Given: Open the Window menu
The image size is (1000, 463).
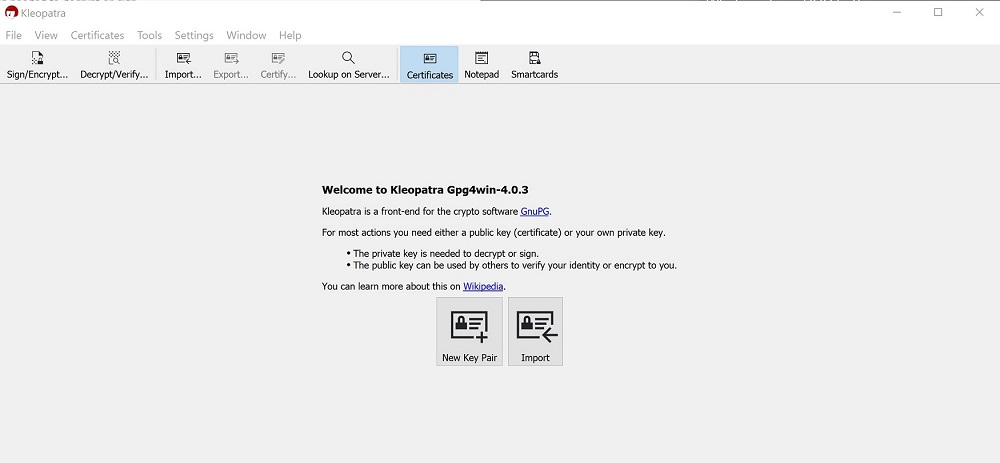Looking at the screenshot, I should point(246,35).
